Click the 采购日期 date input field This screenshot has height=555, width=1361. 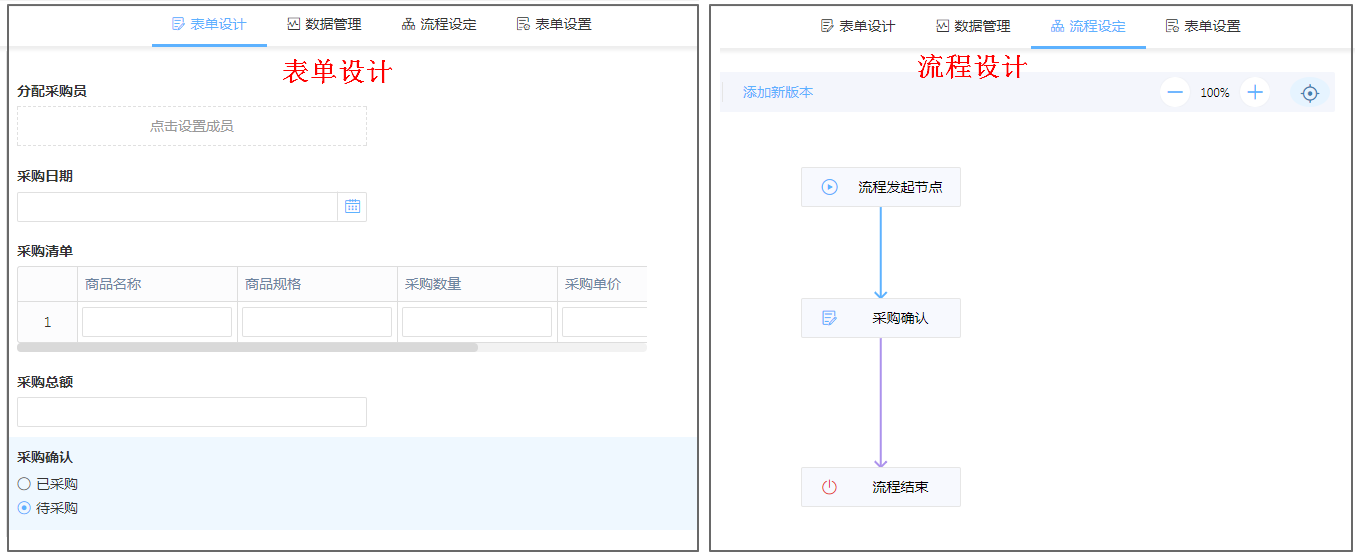pos(177,207)
